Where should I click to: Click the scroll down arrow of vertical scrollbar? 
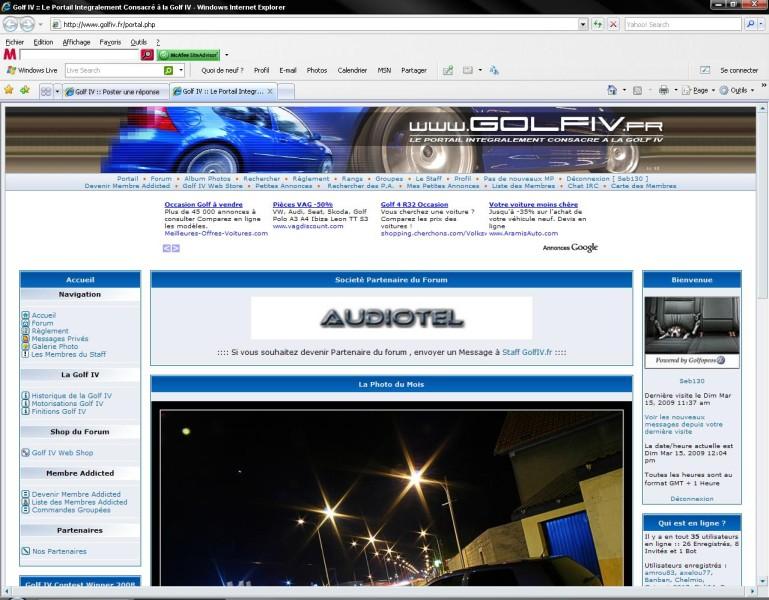763,580
